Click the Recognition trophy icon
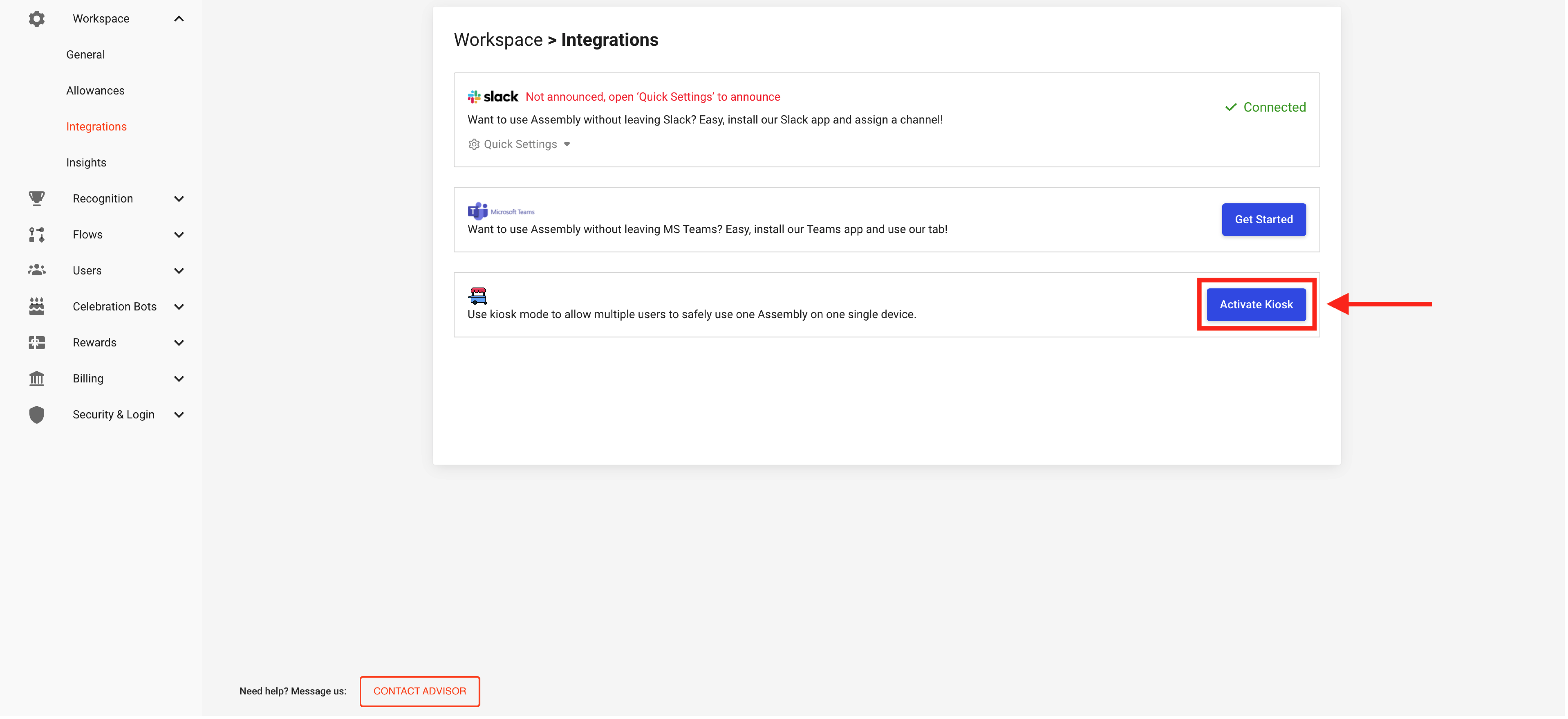The width and height of the screenshot is (1568, 719). 37,198
